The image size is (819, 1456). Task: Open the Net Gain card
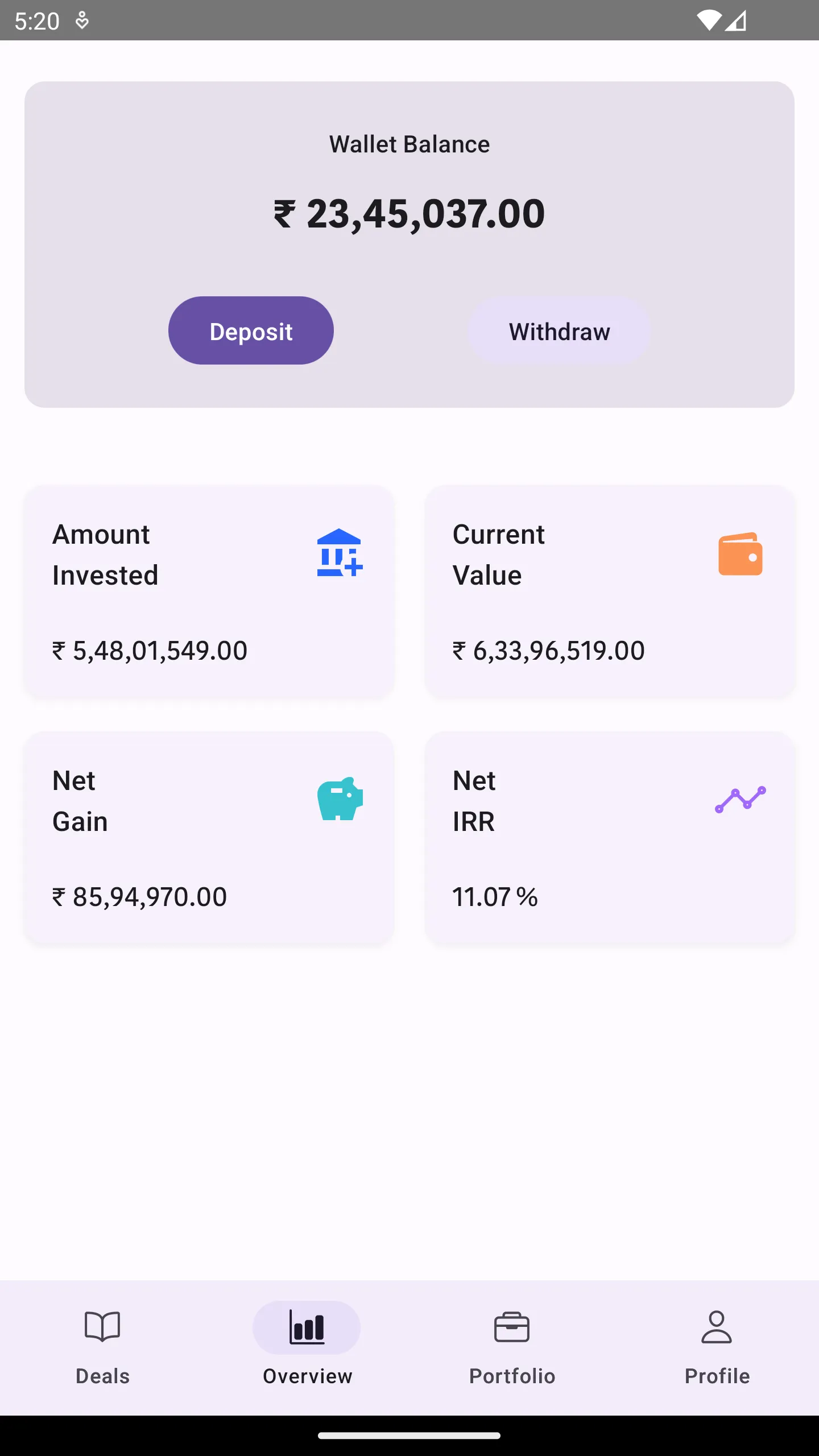(x=209, y=838)
